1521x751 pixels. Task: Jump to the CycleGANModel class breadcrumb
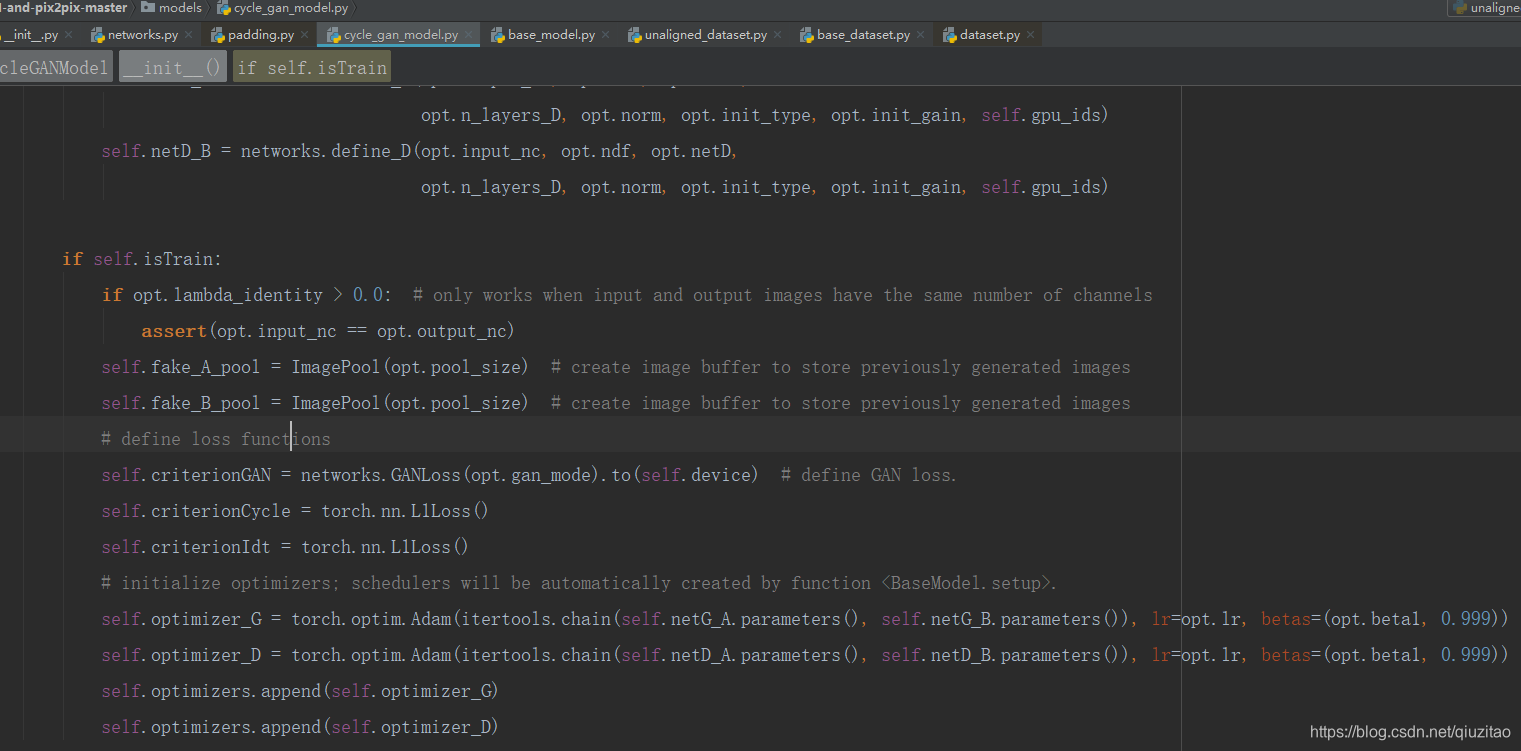(55, 68)
